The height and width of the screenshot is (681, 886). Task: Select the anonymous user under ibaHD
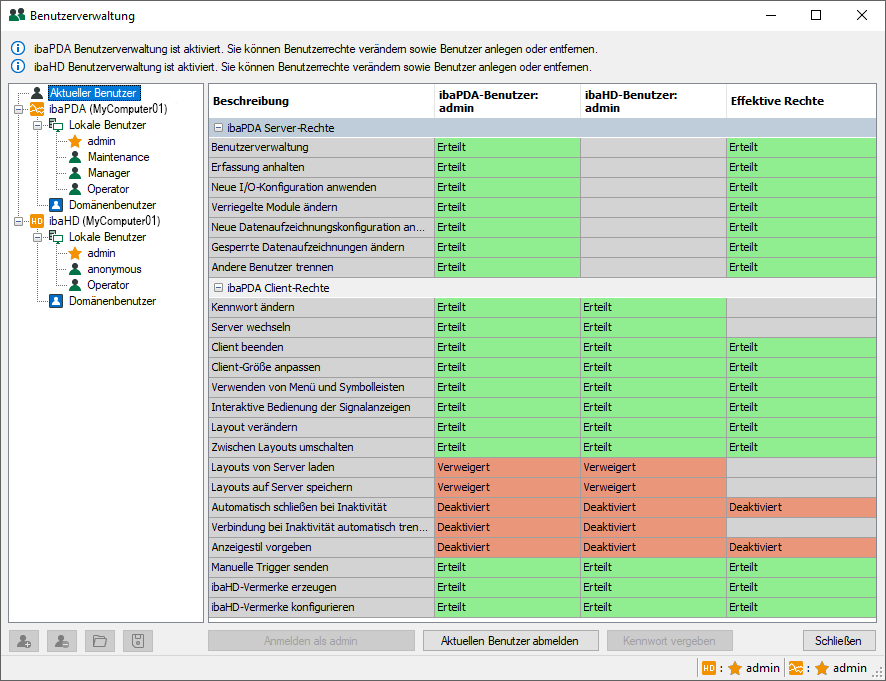(114, 269)
